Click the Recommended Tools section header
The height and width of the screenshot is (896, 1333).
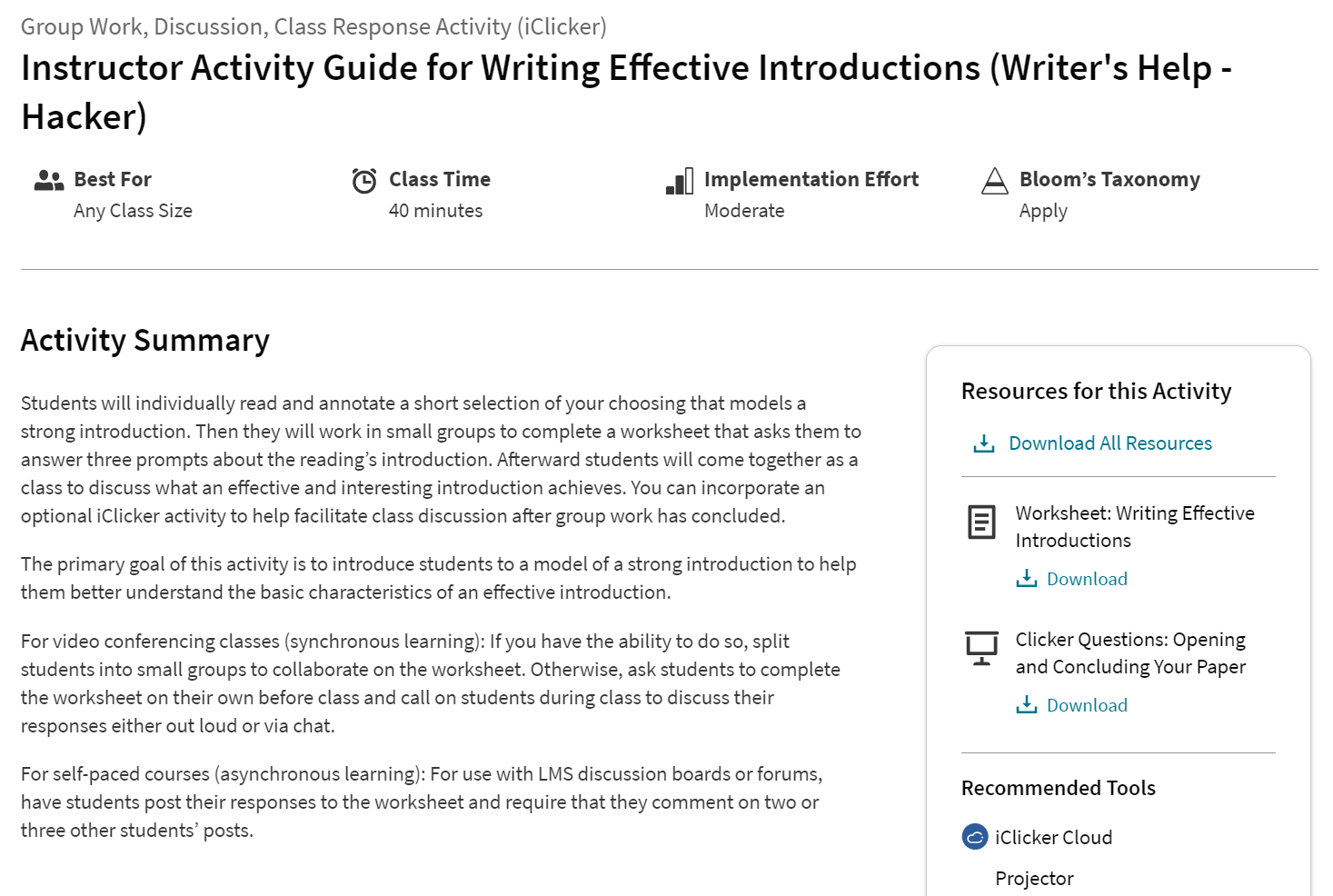(1058, 788)
